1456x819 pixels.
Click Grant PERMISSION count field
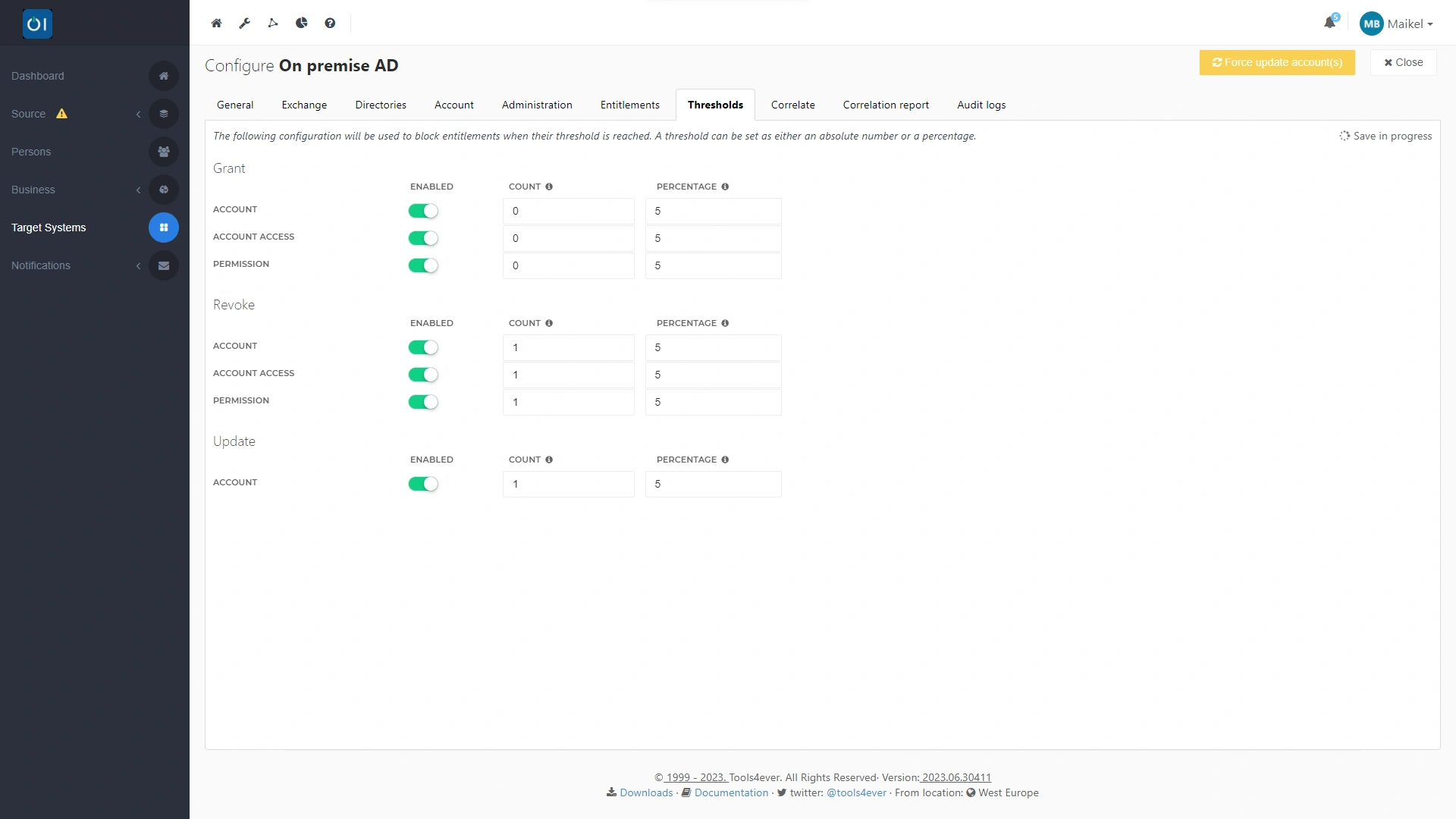[569, 265]
